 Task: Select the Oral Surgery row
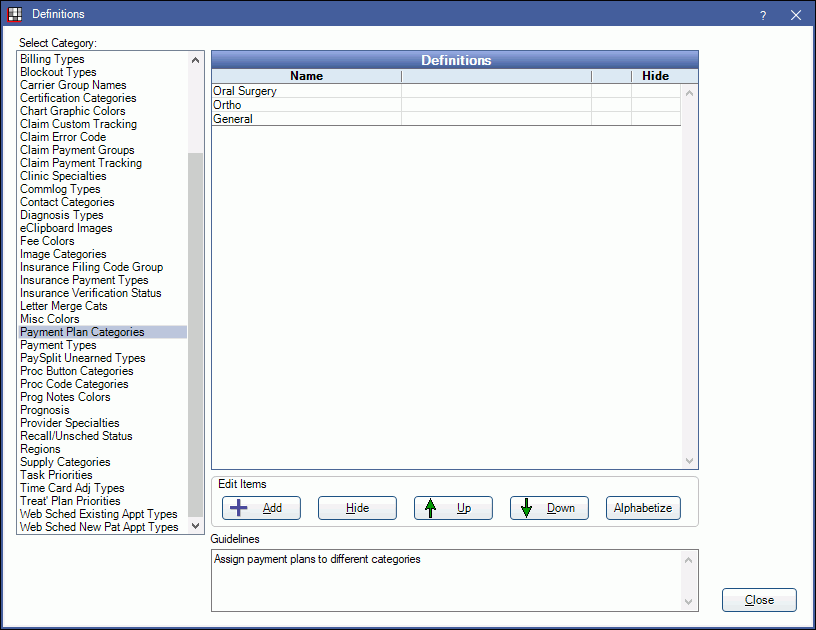pos(446,91)
